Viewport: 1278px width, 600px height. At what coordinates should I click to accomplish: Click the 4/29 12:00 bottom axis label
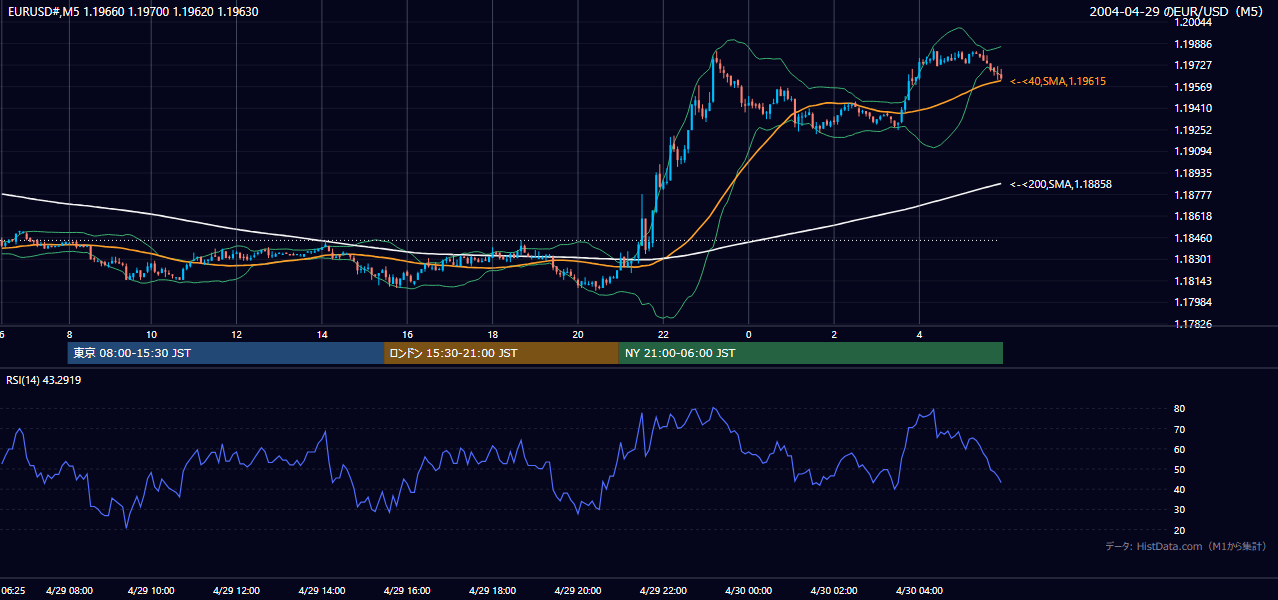[x=236, y=590]
